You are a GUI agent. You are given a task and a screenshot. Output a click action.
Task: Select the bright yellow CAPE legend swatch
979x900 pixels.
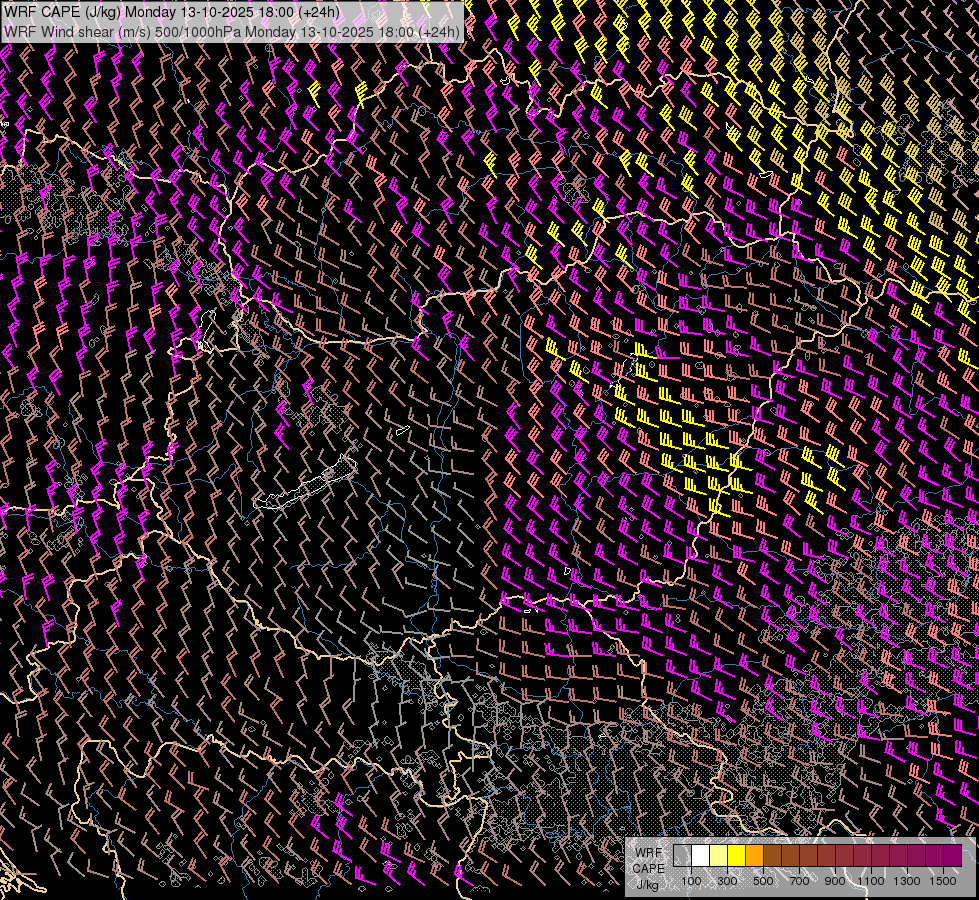coord(736,856)
